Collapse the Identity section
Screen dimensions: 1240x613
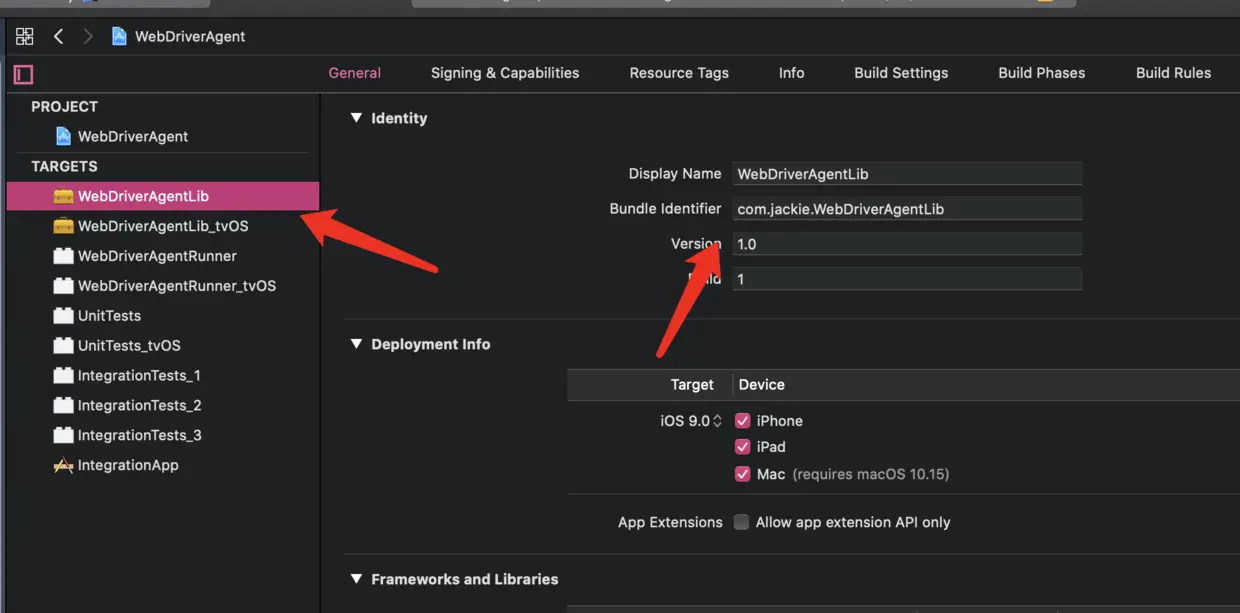tap(355, 118)
